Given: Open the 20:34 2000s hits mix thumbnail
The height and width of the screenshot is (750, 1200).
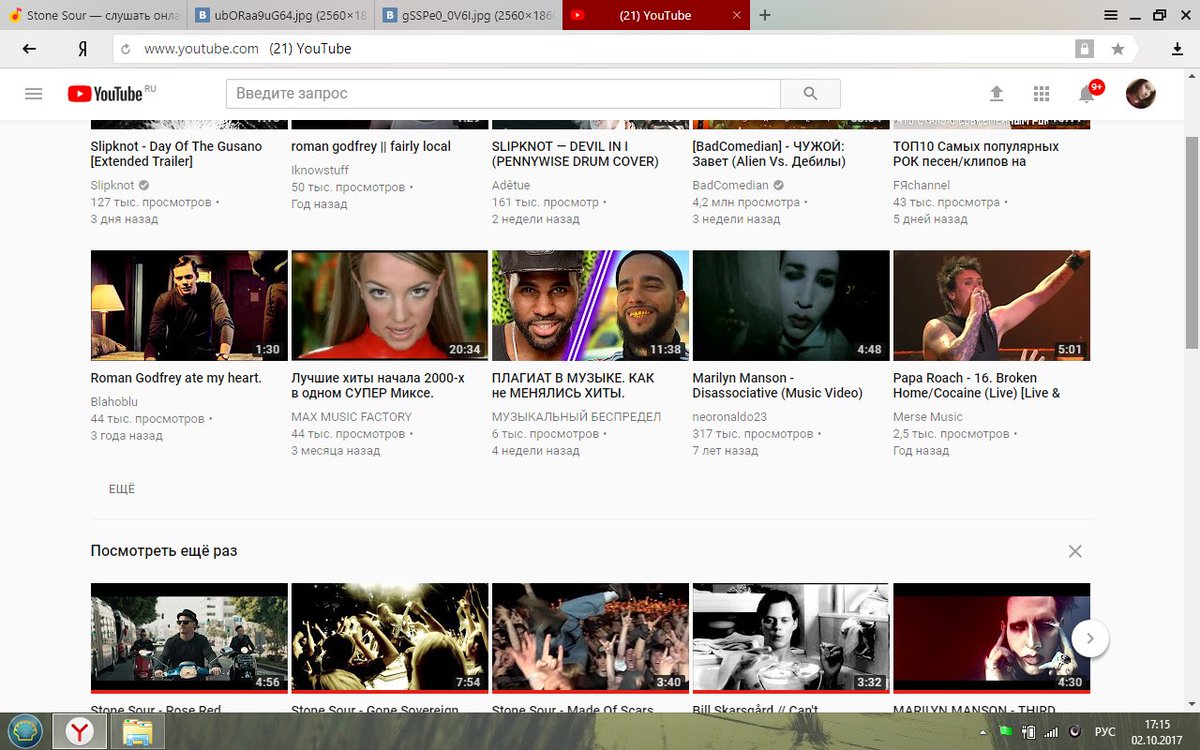Looking at the screenshot, I should [x=389, y=305].
